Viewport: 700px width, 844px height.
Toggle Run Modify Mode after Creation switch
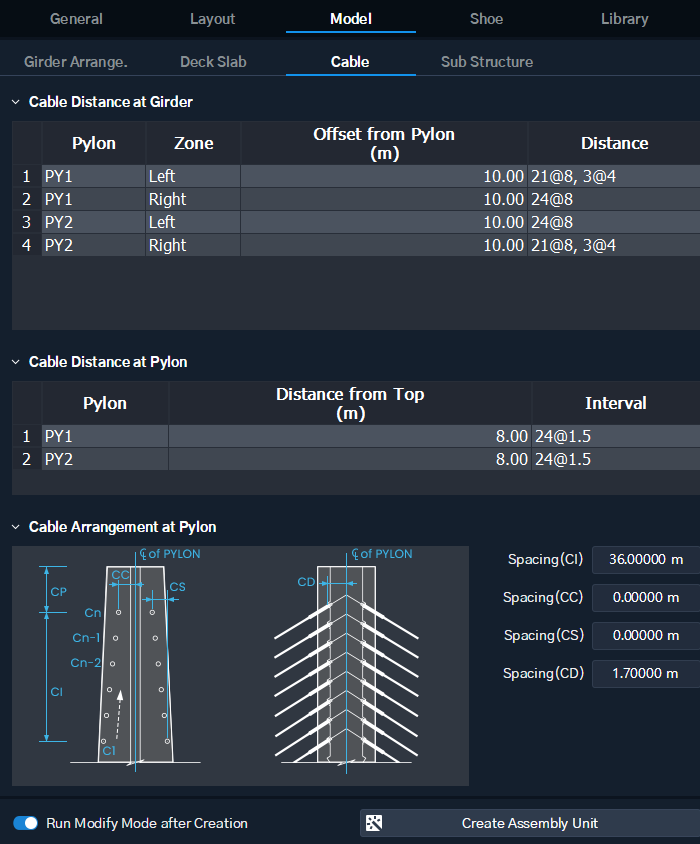click(x=25, y=823)
